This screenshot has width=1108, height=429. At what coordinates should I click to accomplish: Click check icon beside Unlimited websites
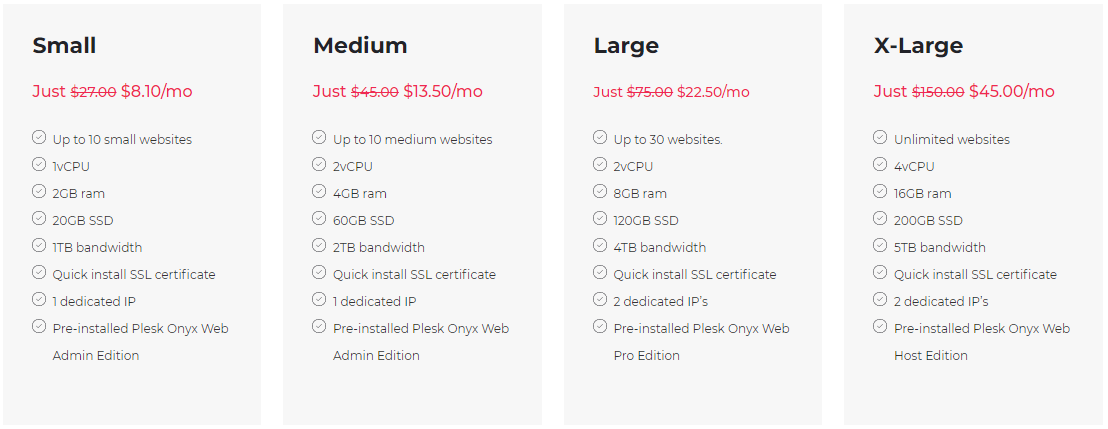(880, 137)
